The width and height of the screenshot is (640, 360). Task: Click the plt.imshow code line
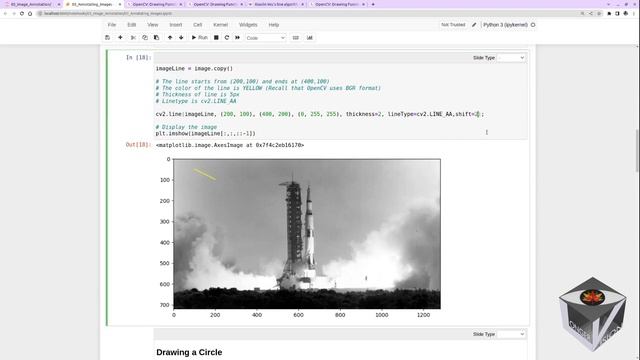205,133
